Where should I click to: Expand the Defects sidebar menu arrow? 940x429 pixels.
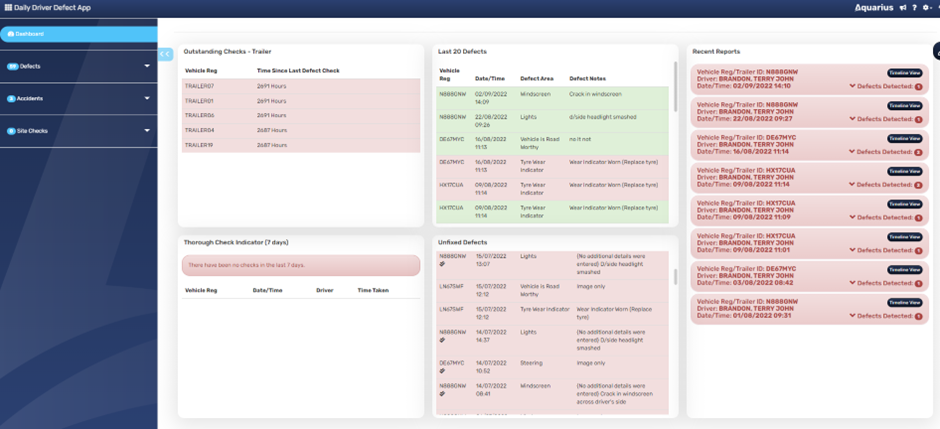tap(147, 66)
